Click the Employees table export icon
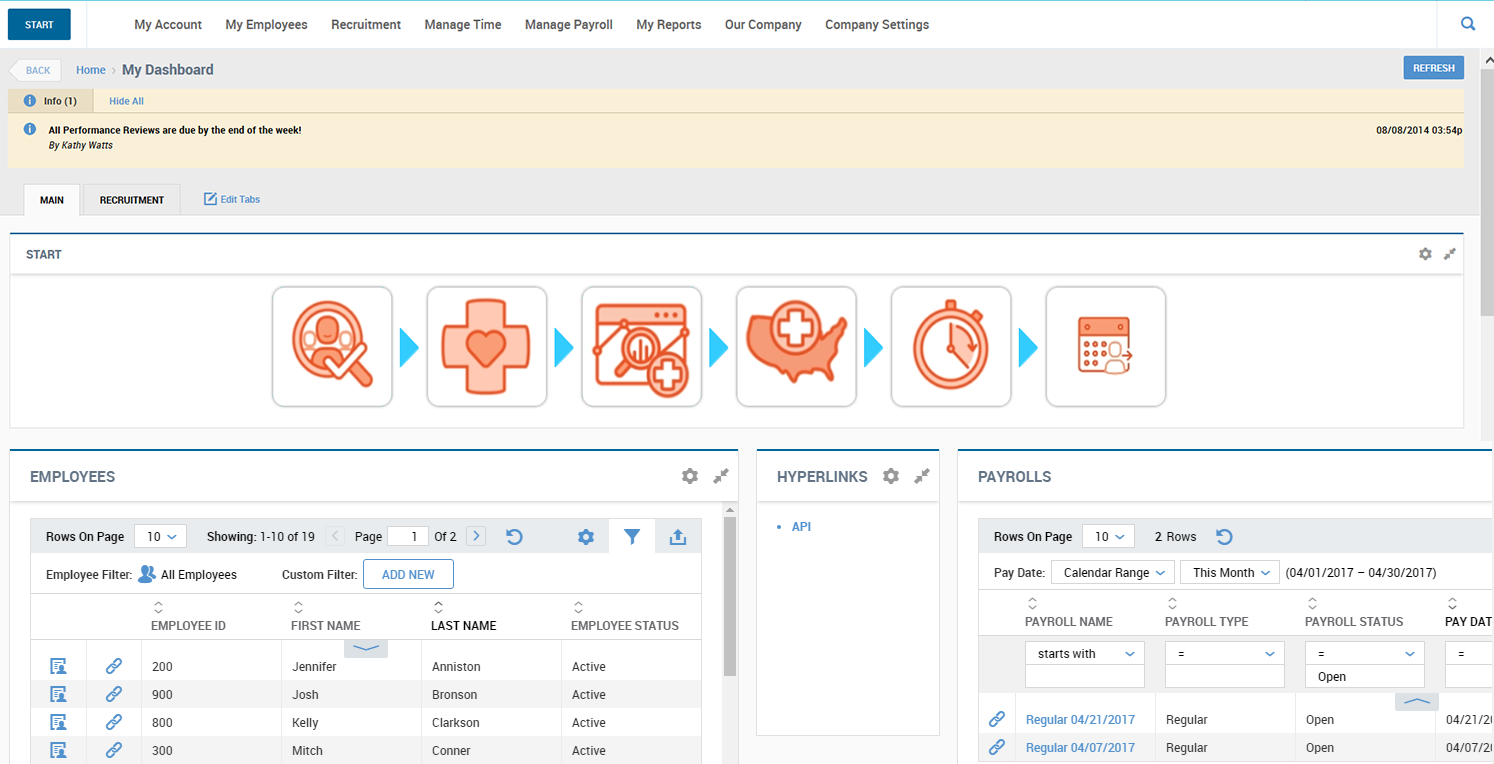 tap(678, 536)
